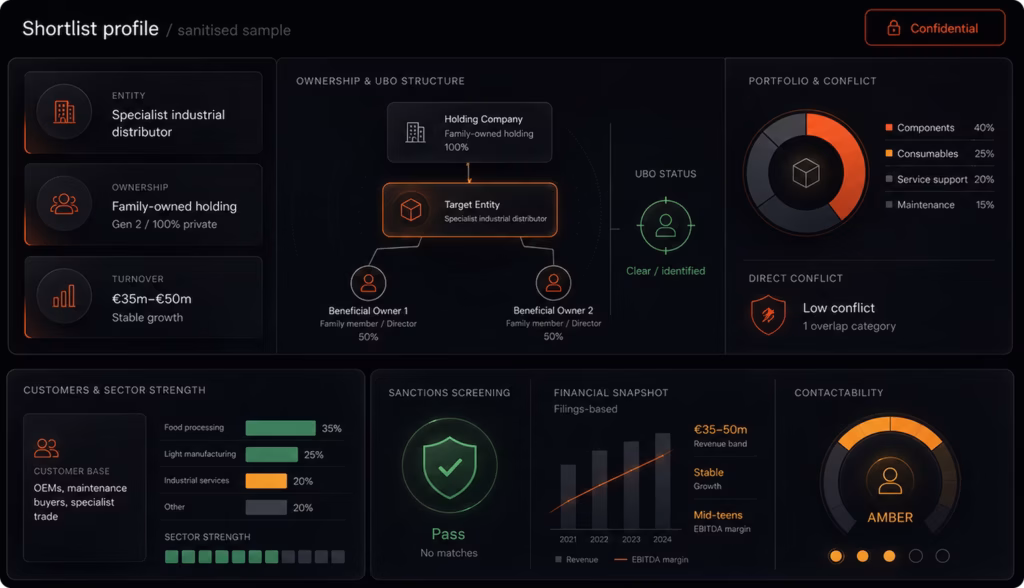Select the Beneficial Owner 2 avatar
1024x588 pixels.
point(553,283)
